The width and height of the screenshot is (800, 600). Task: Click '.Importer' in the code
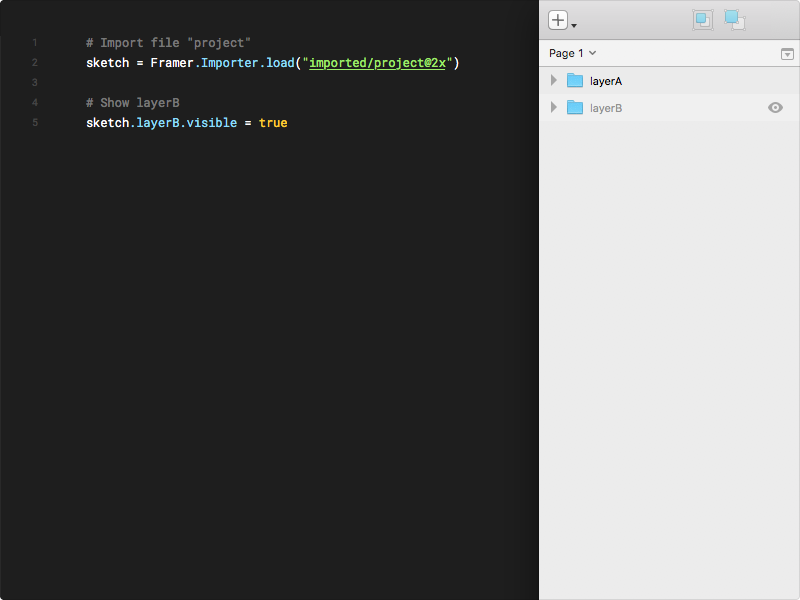point(227,63)
